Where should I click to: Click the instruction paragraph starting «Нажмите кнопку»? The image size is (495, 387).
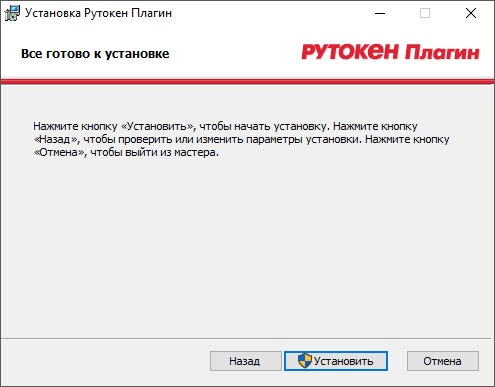click(x=241, y=139)
